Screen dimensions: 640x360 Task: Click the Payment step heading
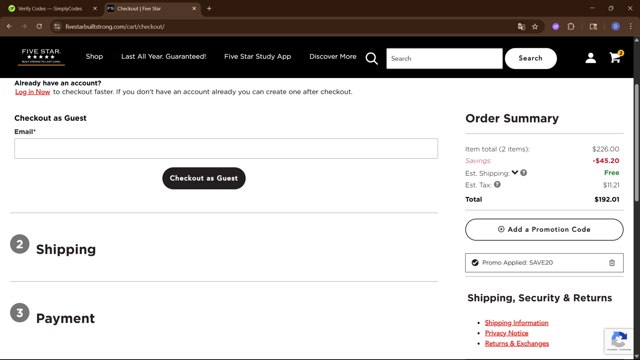click(65, 318)
